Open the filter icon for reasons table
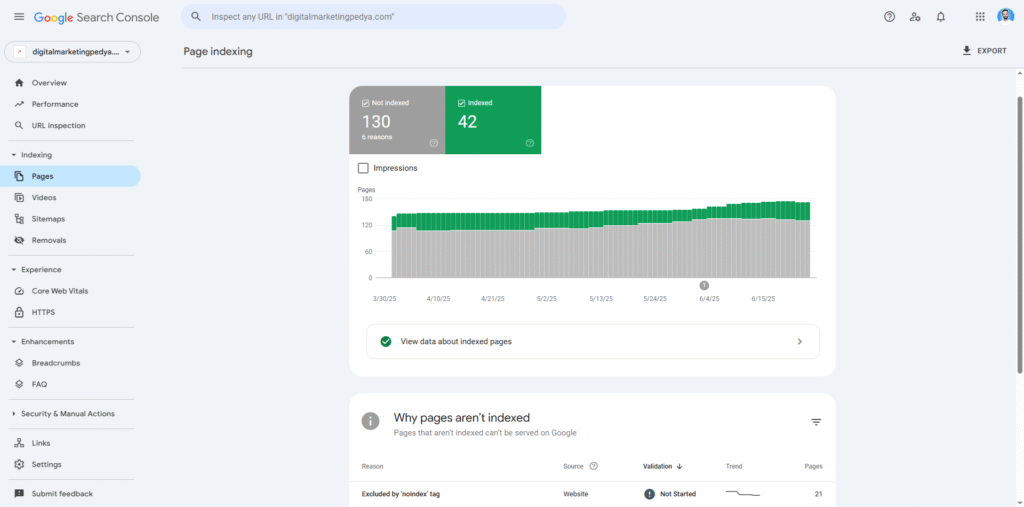This screenshot has height=507, width=1024. [x=816, y=422]
